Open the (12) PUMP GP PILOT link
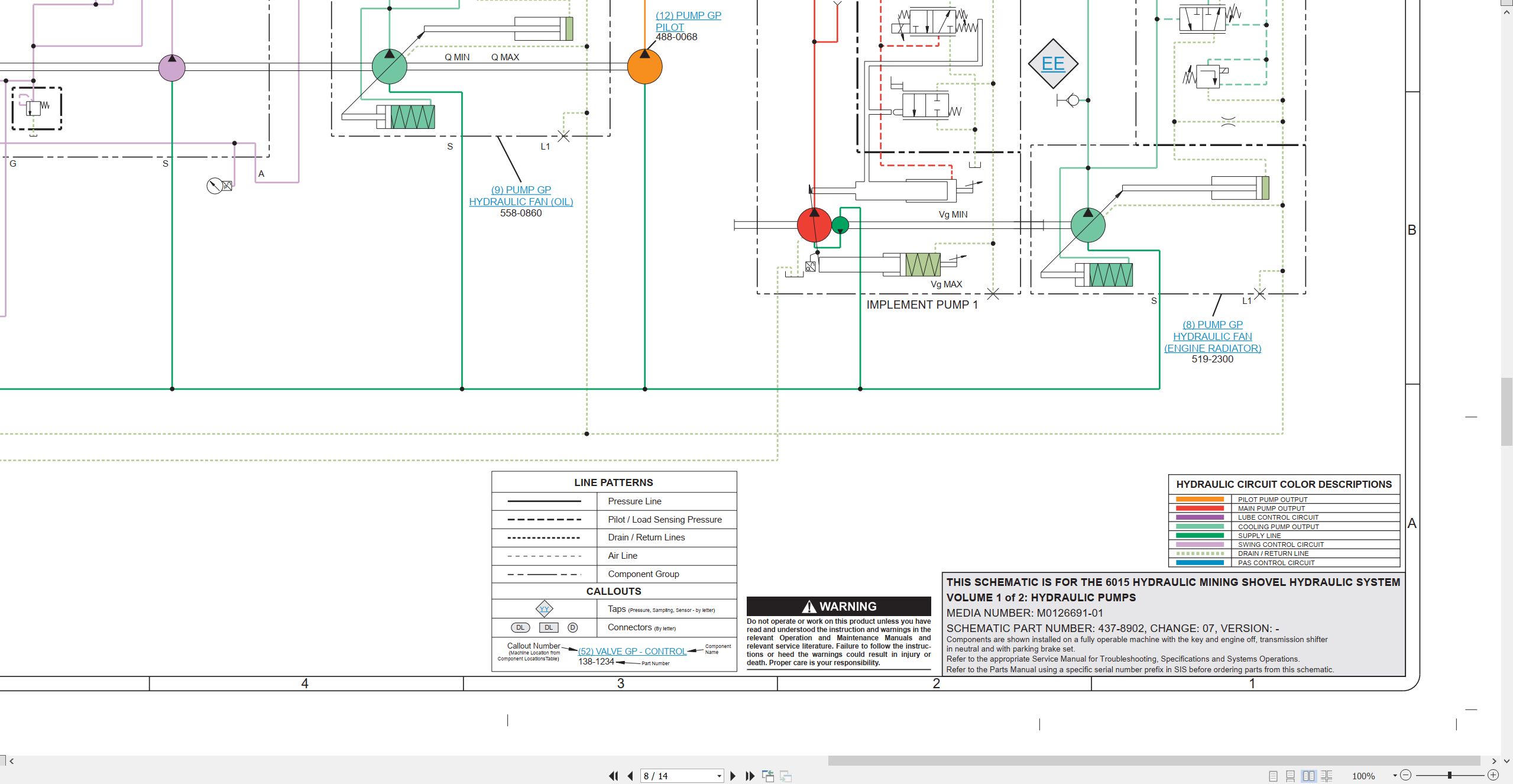Viewport: 1513px width, 784px height. tap(688, 21)
